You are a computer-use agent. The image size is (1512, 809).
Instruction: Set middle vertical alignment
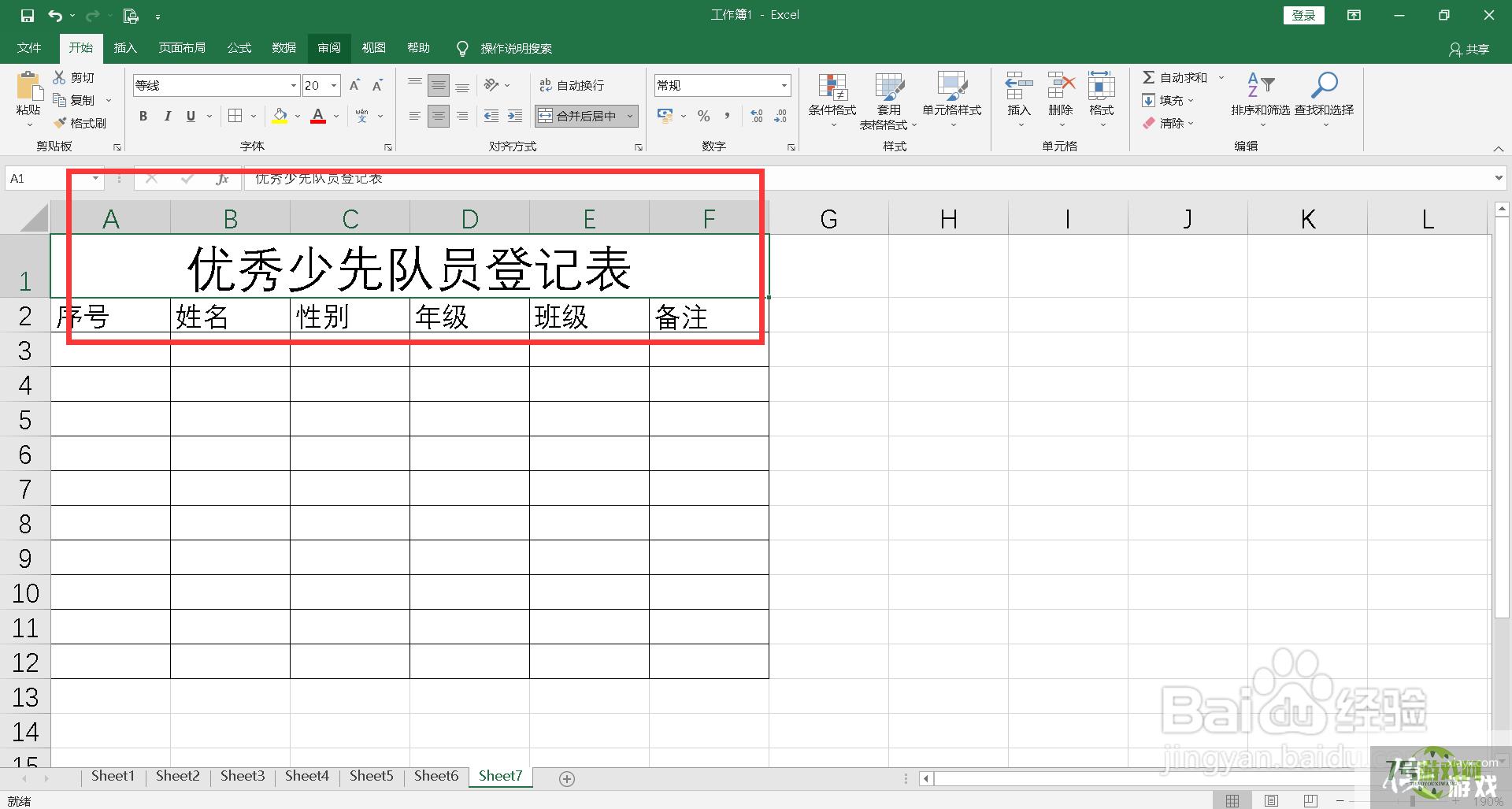pos(439,85)
